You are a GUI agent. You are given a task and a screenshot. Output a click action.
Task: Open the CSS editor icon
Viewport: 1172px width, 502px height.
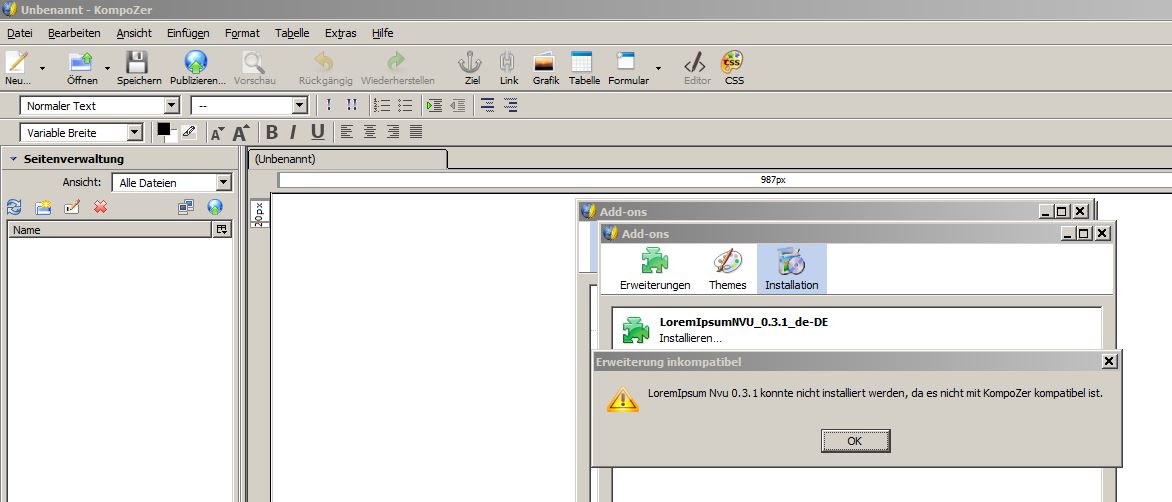point(731,61)
